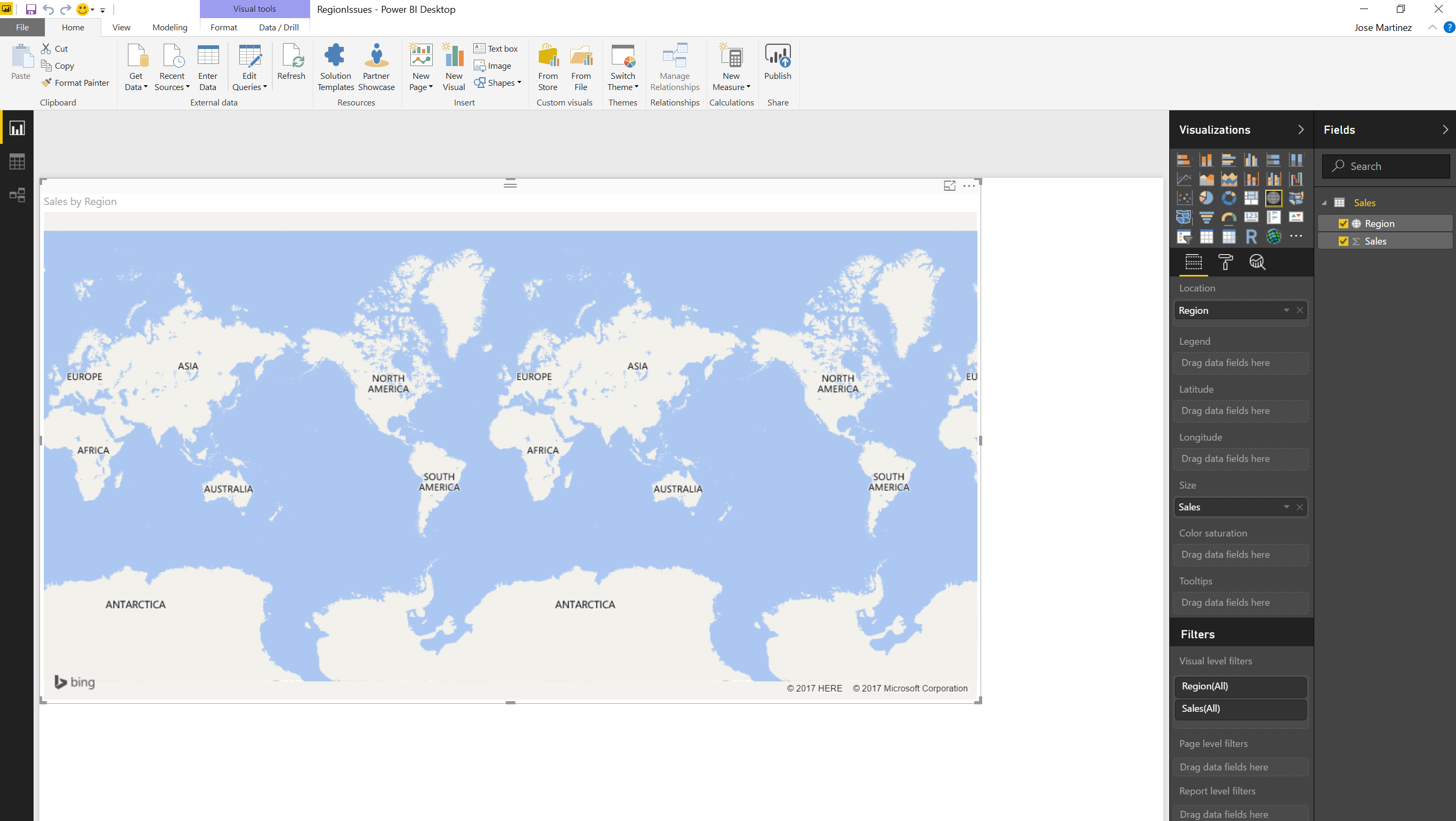Viewport: 1456px width, 821px height.
Task: Select the highlighted Map visualization
Action: [1273, 198]
